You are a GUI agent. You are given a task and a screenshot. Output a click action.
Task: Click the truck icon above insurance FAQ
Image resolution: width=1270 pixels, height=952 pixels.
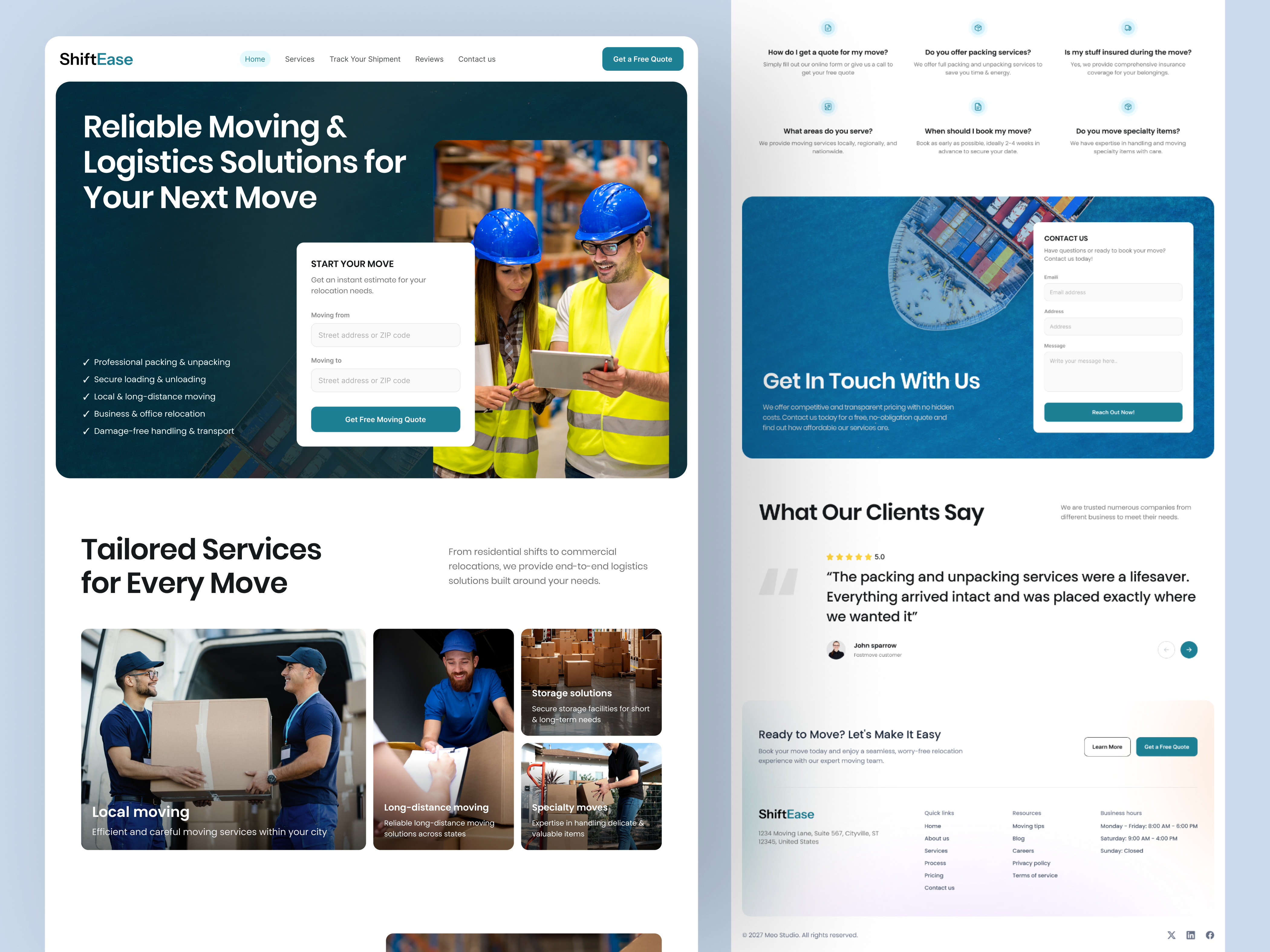[1128, 28]
